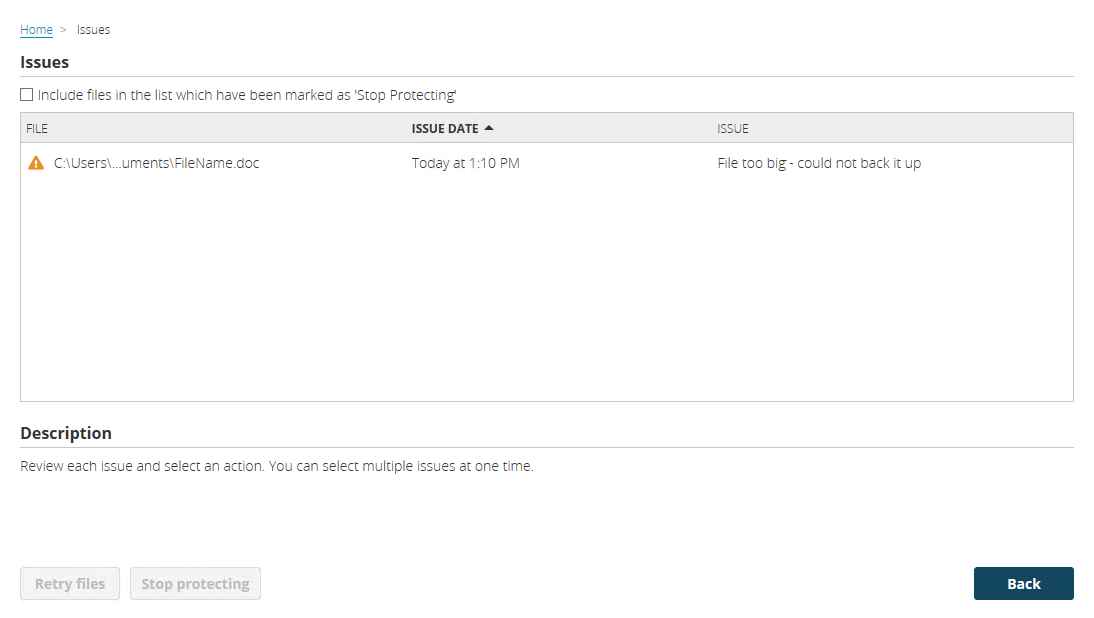
Task: Sort the issues by the ISSUE column
Action: coord(732,128)
